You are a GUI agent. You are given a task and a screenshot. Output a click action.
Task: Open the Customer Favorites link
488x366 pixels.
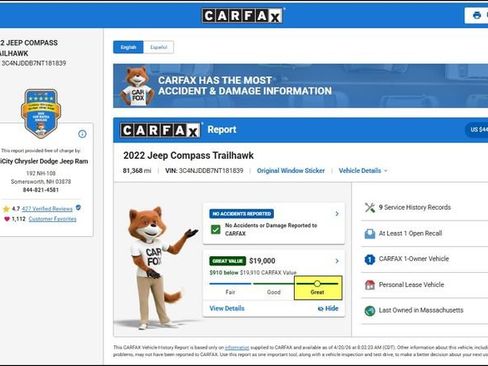tap(52, 219)
